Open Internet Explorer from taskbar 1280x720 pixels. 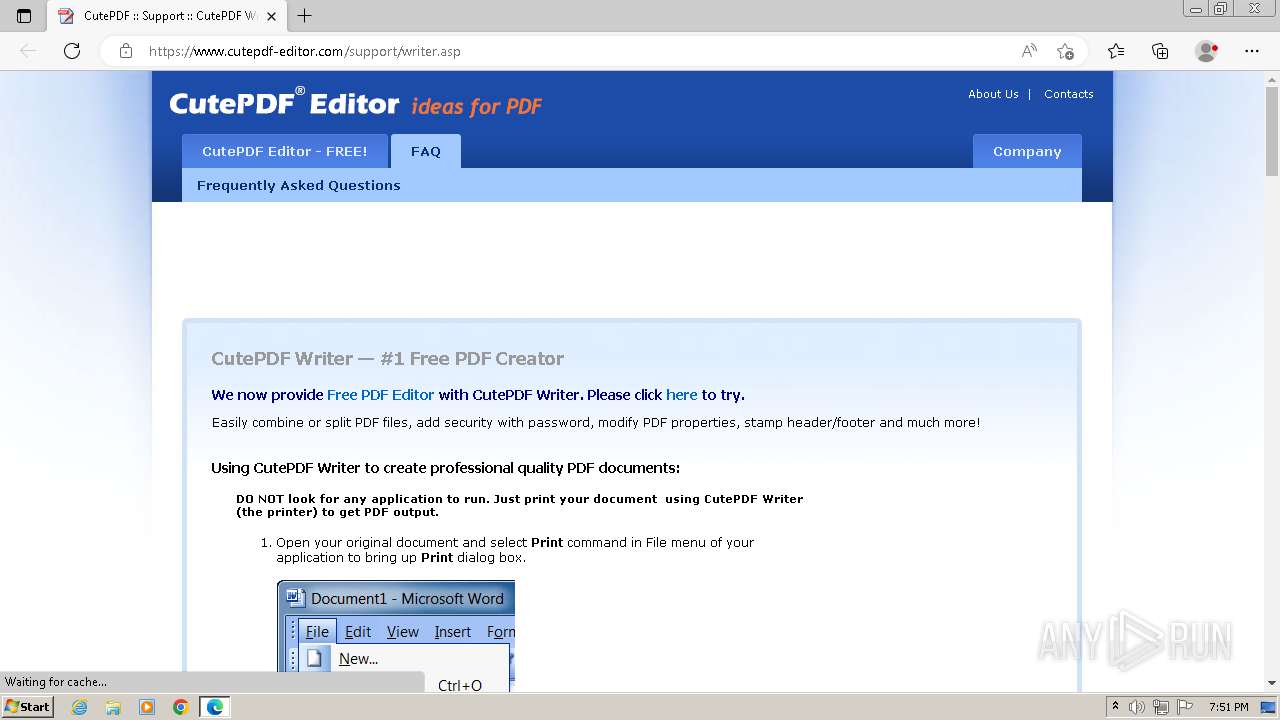[80, 707]
